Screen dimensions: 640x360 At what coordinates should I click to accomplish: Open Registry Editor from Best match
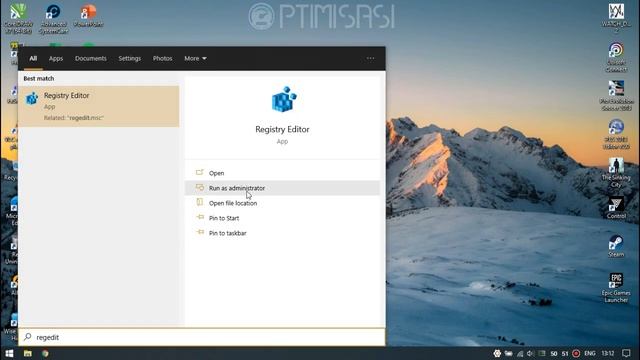(98, 106)
